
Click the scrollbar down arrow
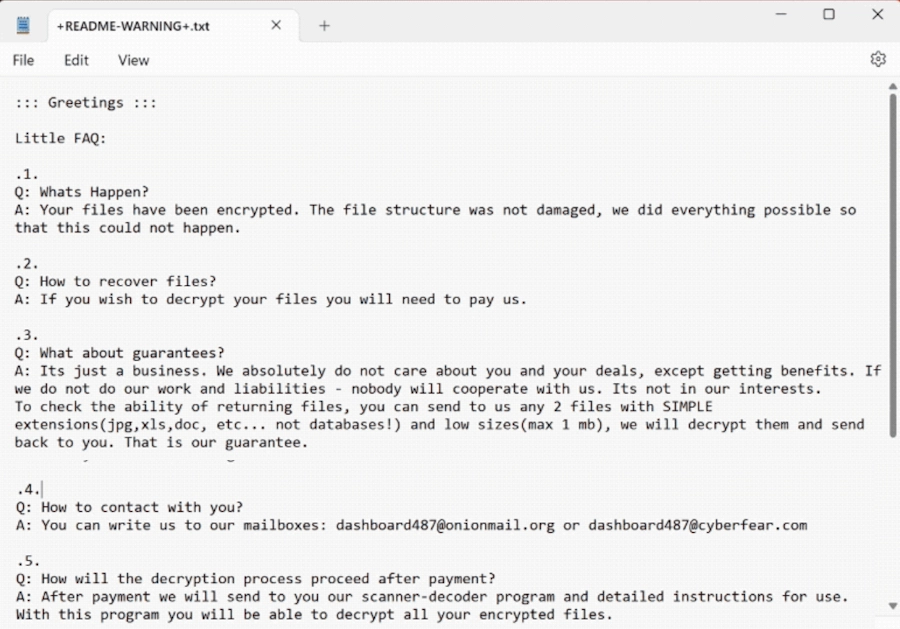tap(892, 606)
